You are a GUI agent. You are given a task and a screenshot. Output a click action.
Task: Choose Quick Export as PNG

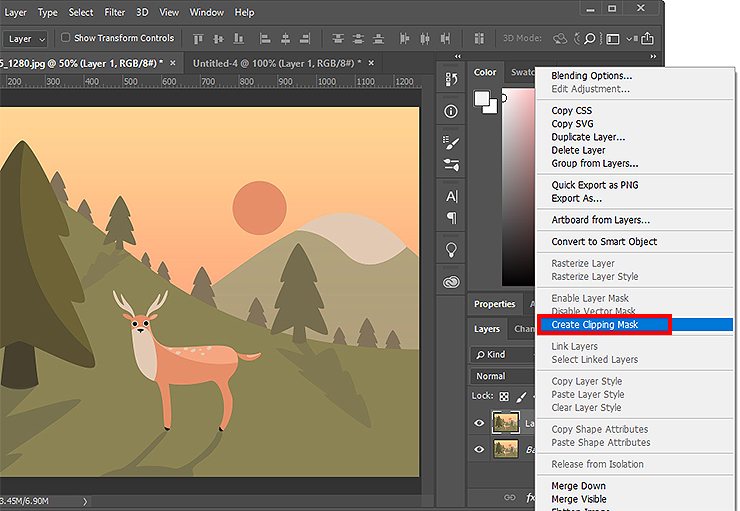(x=635, y=185)
